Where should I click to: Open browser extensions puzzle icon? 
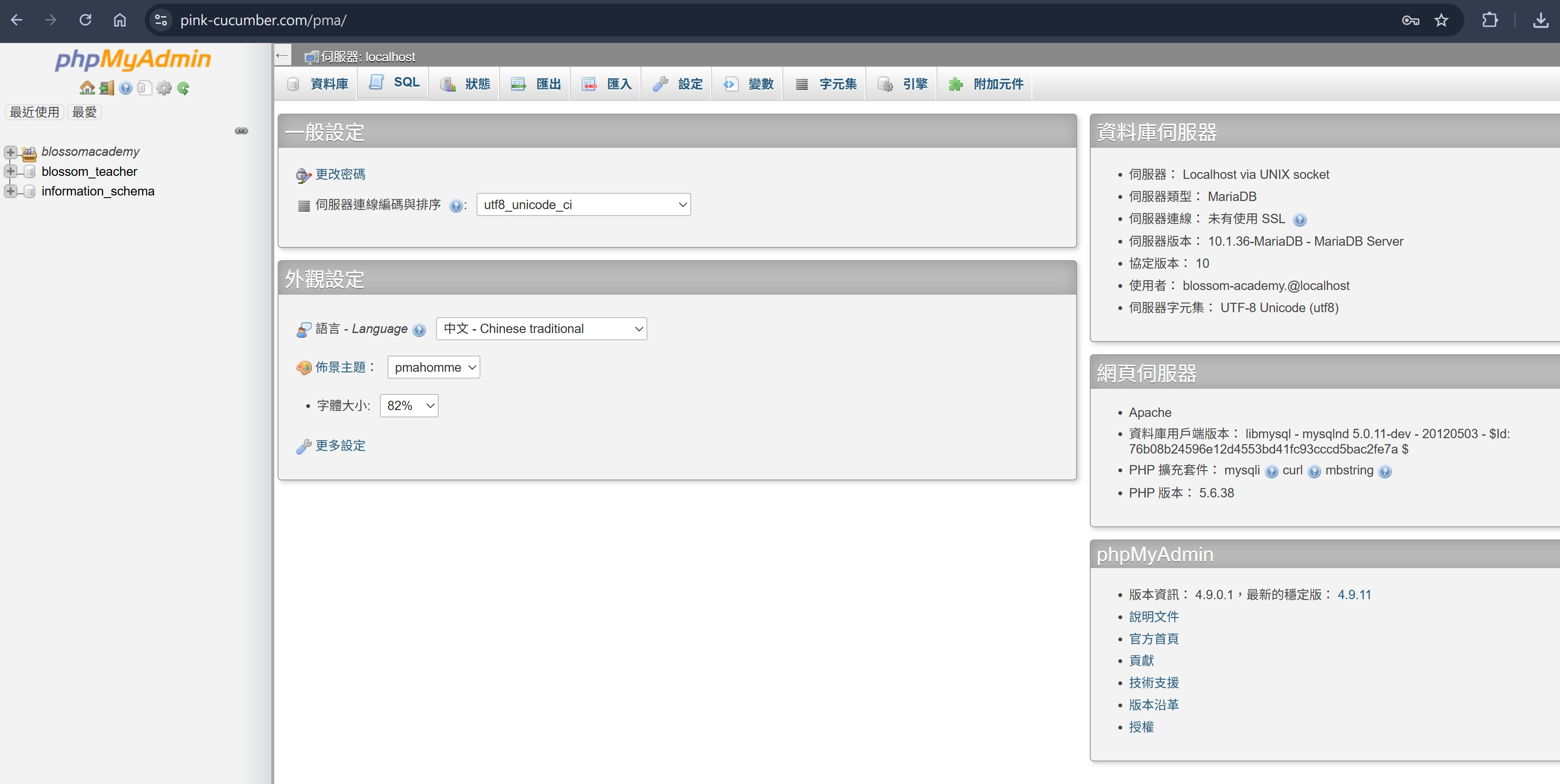1490,20
